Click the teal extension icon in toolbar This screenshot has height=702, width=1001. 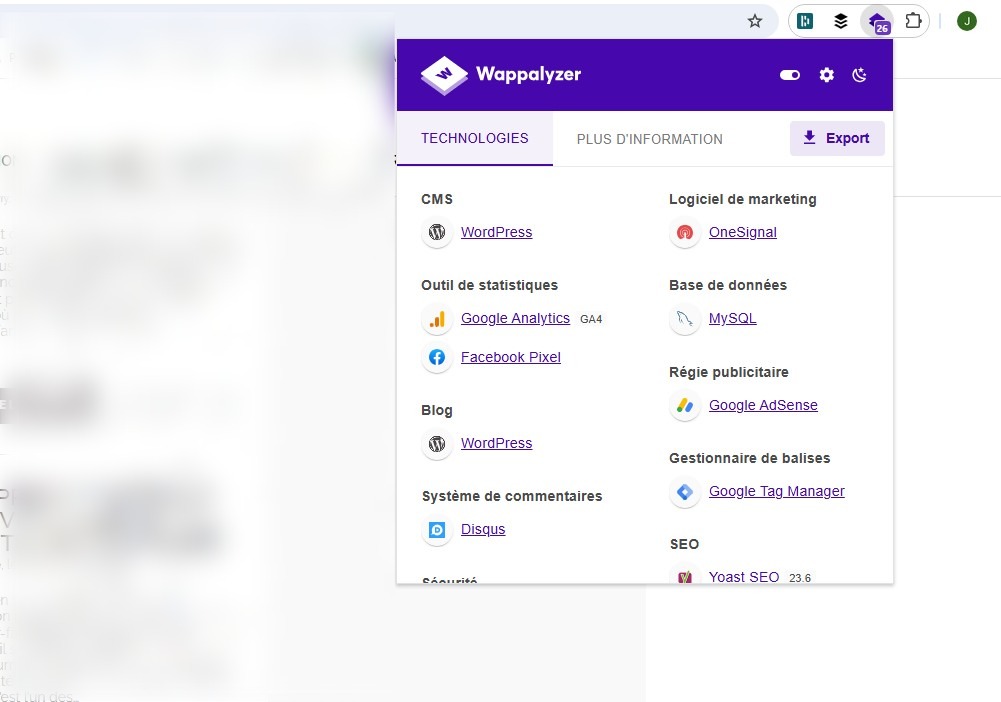click(806, 21)
